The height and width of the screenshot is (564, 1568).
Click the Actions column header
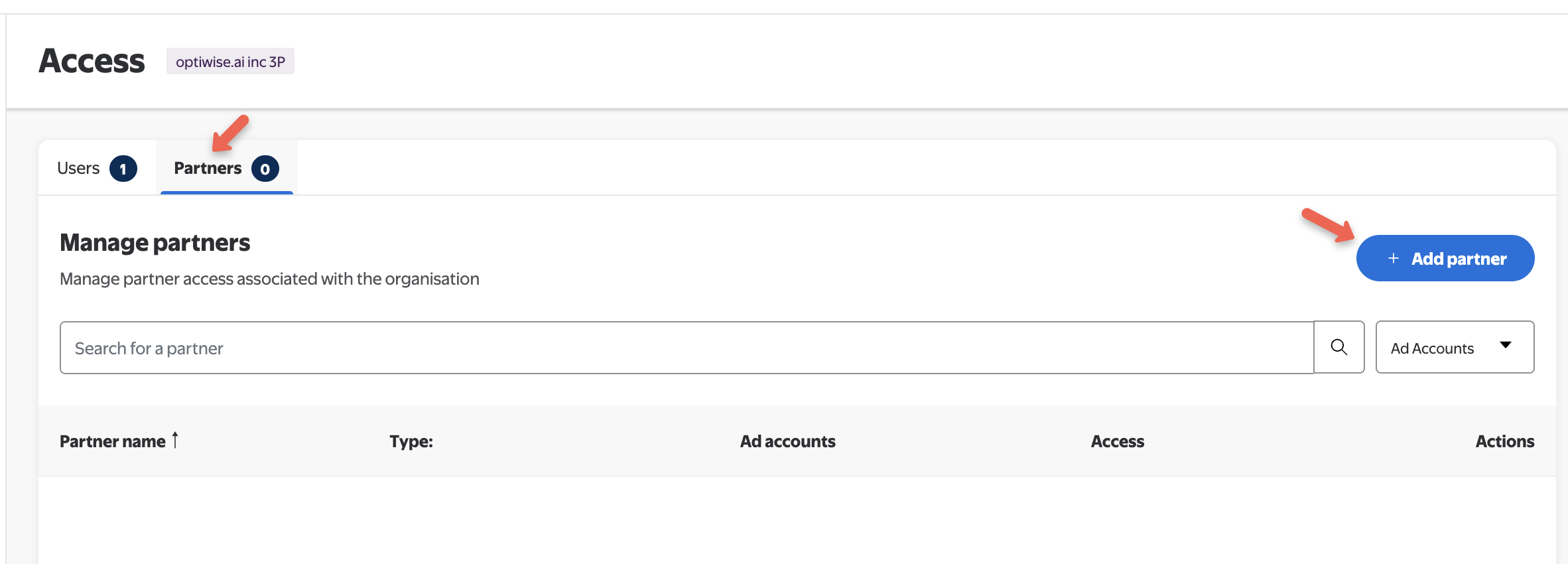click(1504, 441)
